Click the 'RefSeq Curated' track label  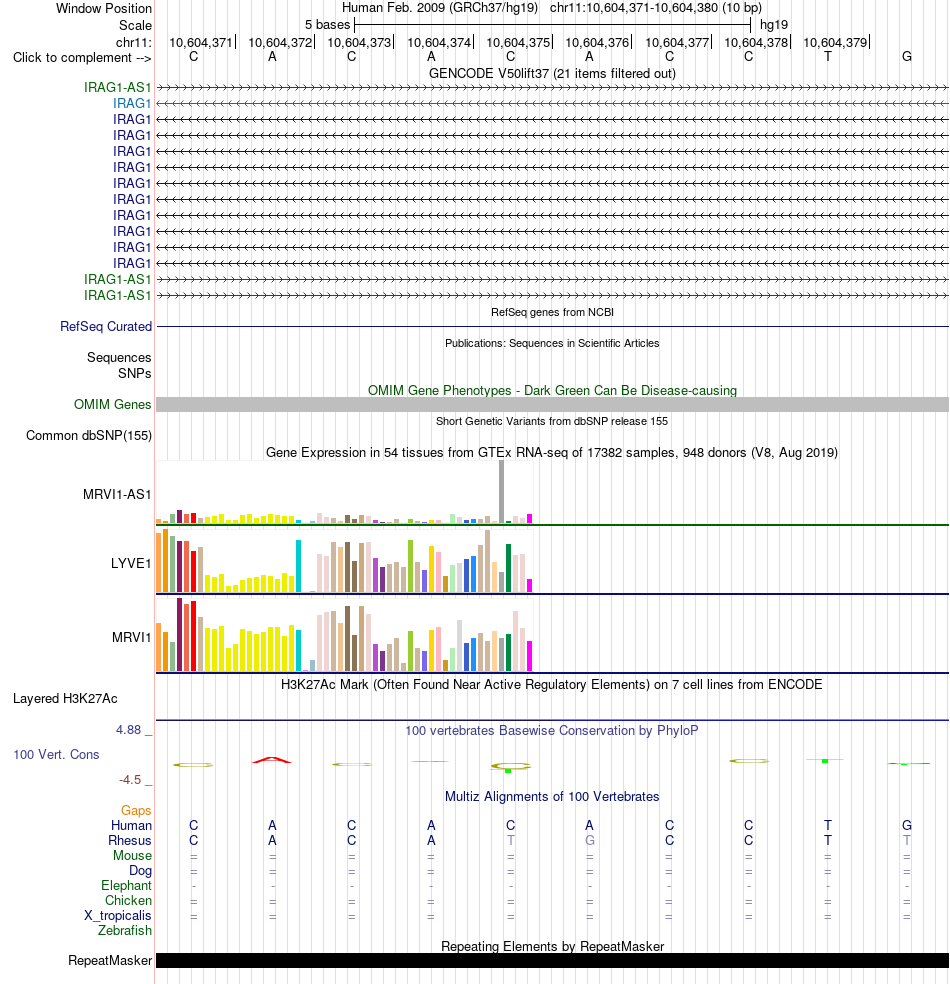[106, 326]
